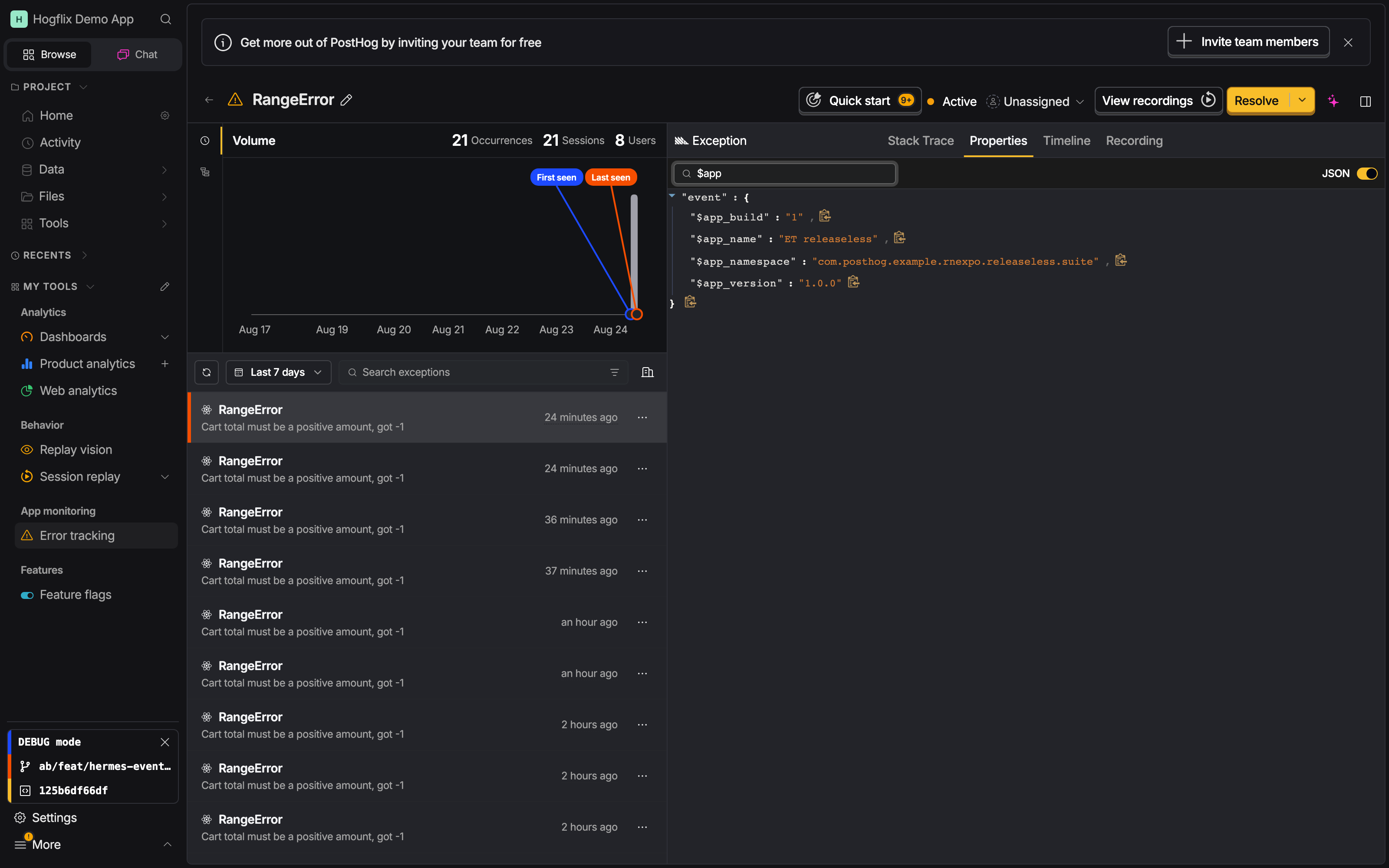Add a new Product analytics insight
Image resolution: width=1389 pixels, height=868 pixels.
[165, 364]
